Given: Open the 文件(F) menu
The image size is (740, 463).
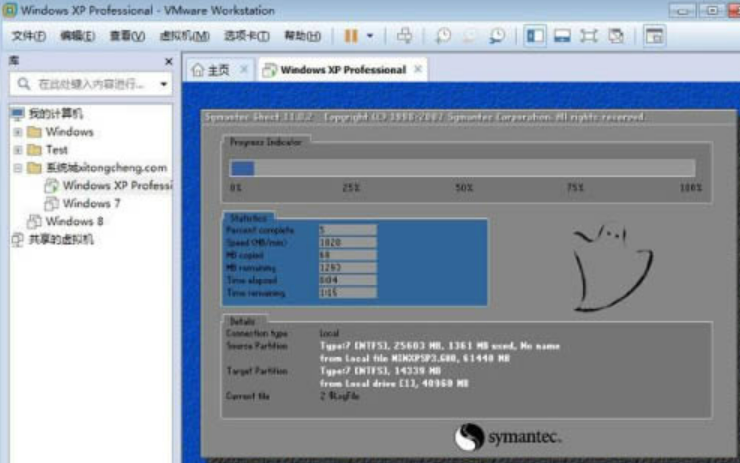Looking at the screenshot, I should click(28, 36).
